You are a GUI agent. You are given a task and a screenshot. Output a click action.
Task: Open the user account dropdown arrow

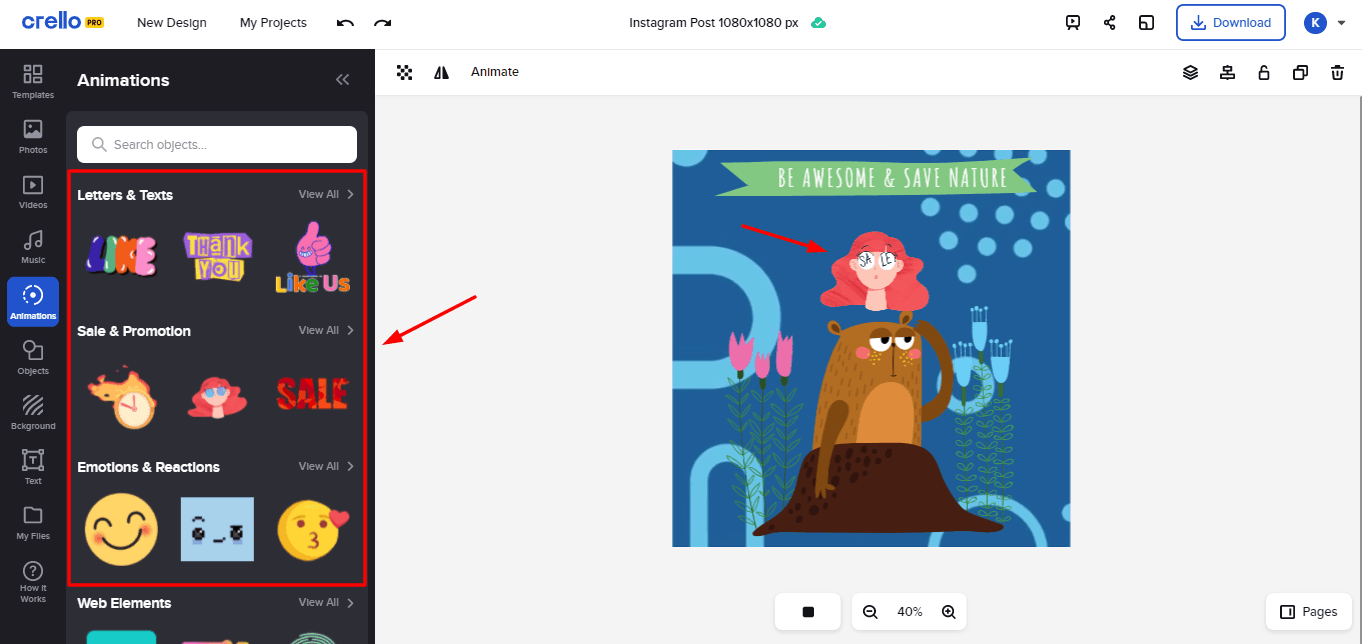coord(1342,22)
